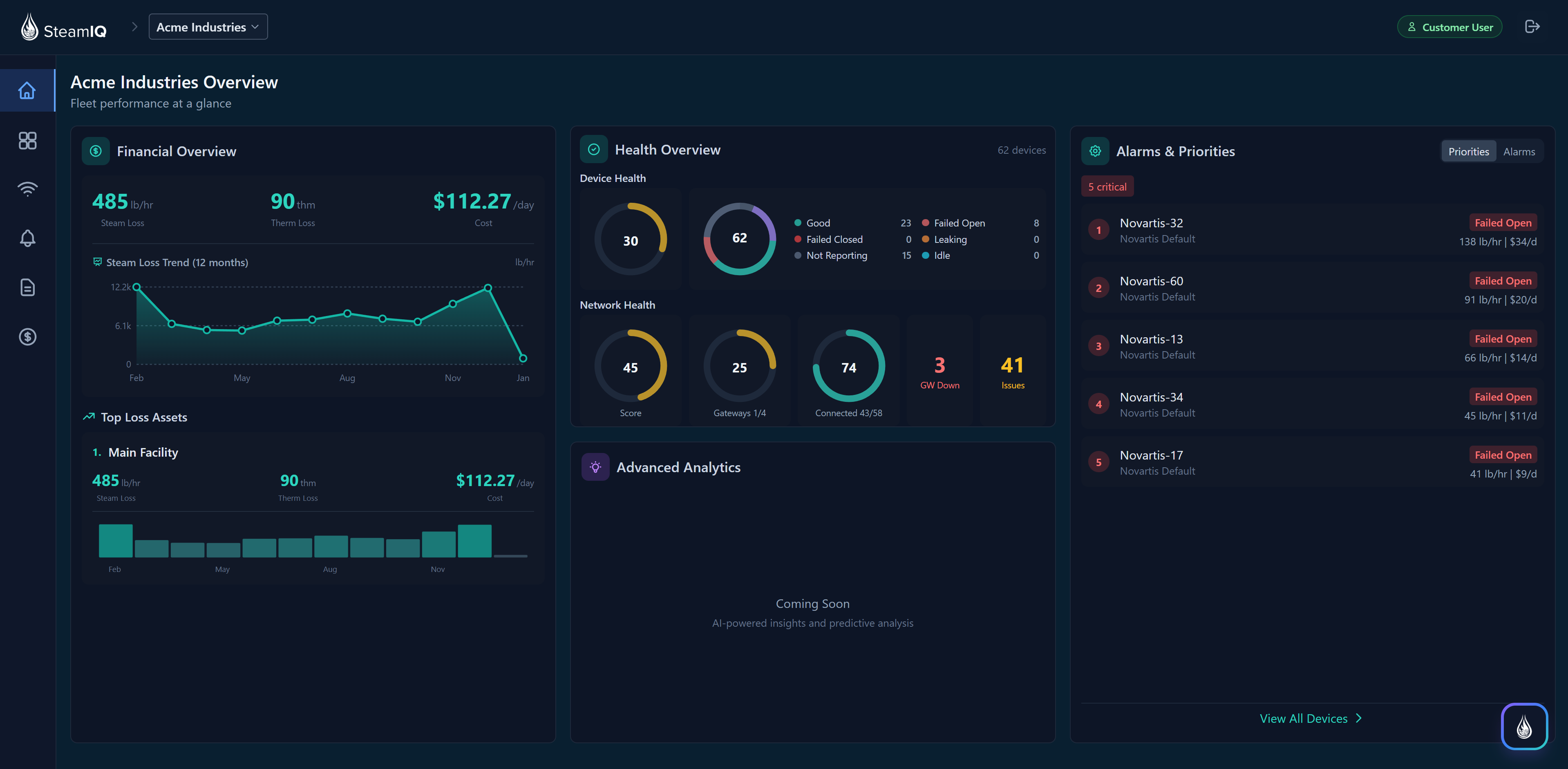Select the Devices grid icon in sidebar
This screenshot has height=769, width=1568.
[x=27, y=141]
